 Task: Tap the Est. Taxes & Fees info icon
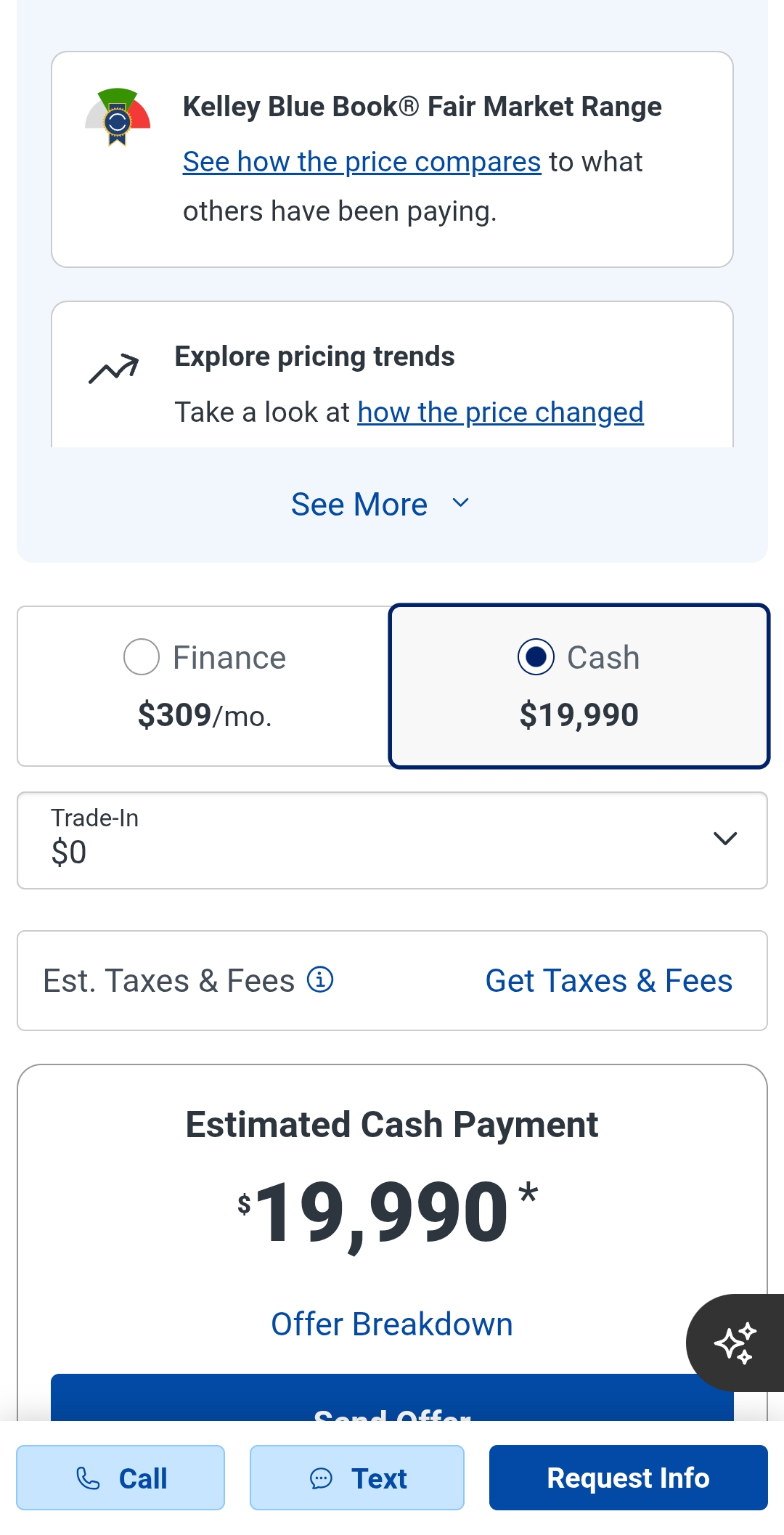[x=320, y=980]
